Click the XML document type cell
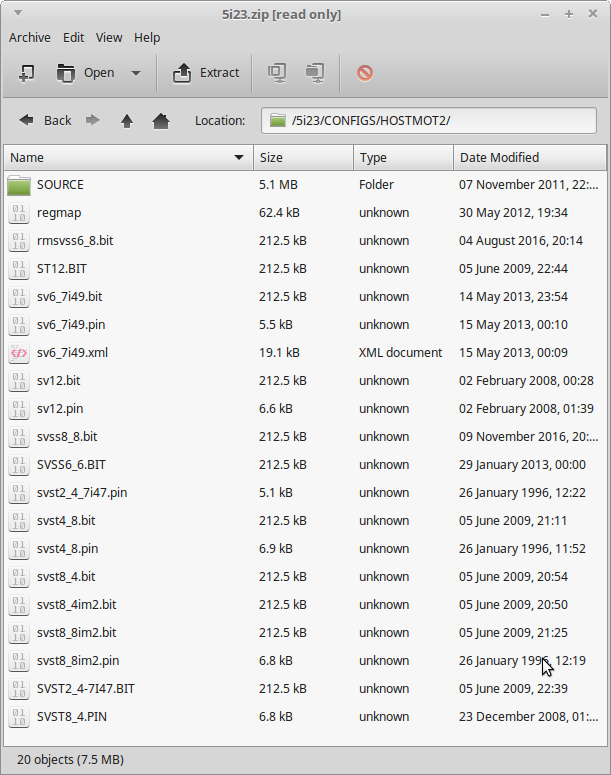Screen dimensions: 611x775 point(400,353)
